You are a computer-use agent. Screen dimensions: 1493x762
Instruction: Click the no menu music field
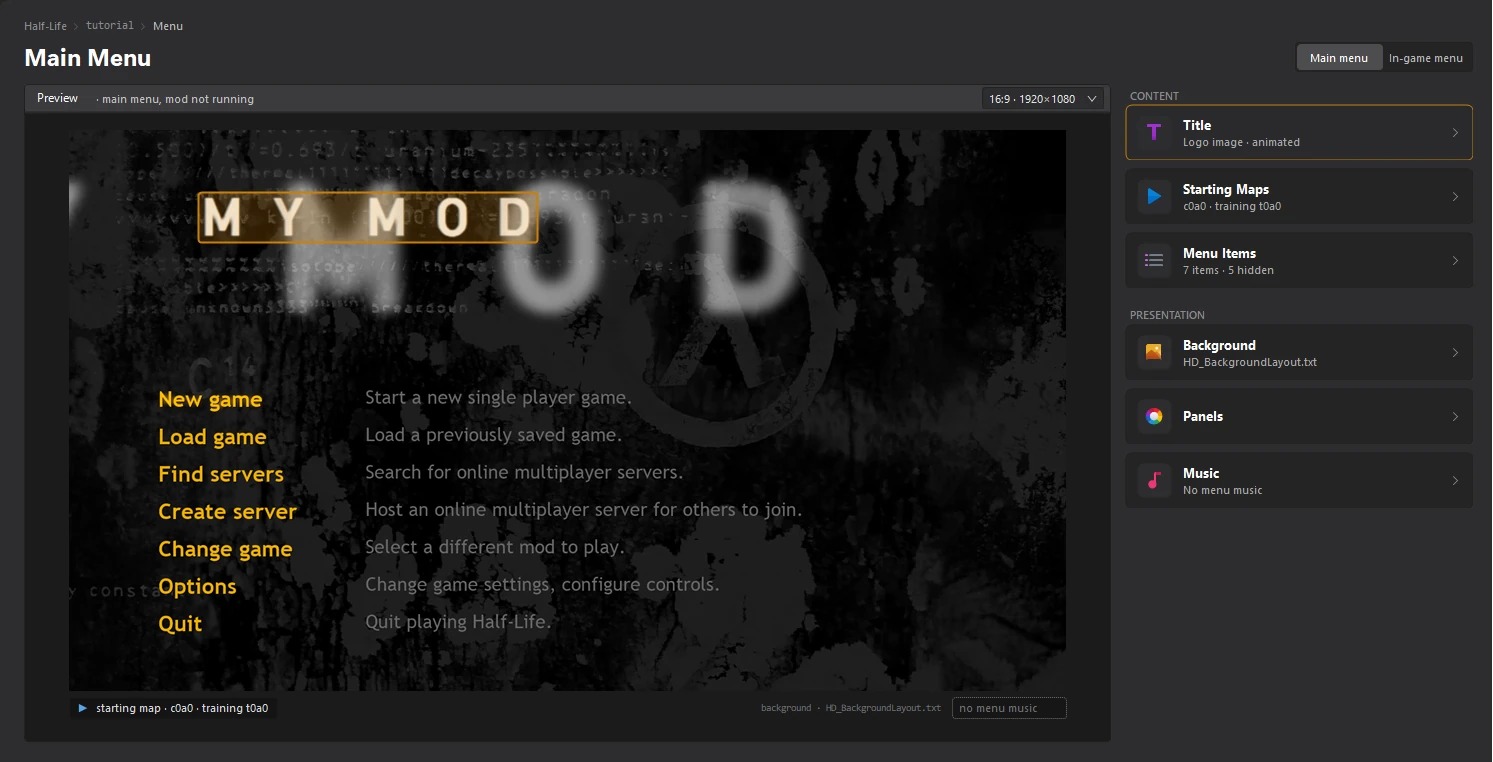pyautogui.click(x=1009, y=708)
